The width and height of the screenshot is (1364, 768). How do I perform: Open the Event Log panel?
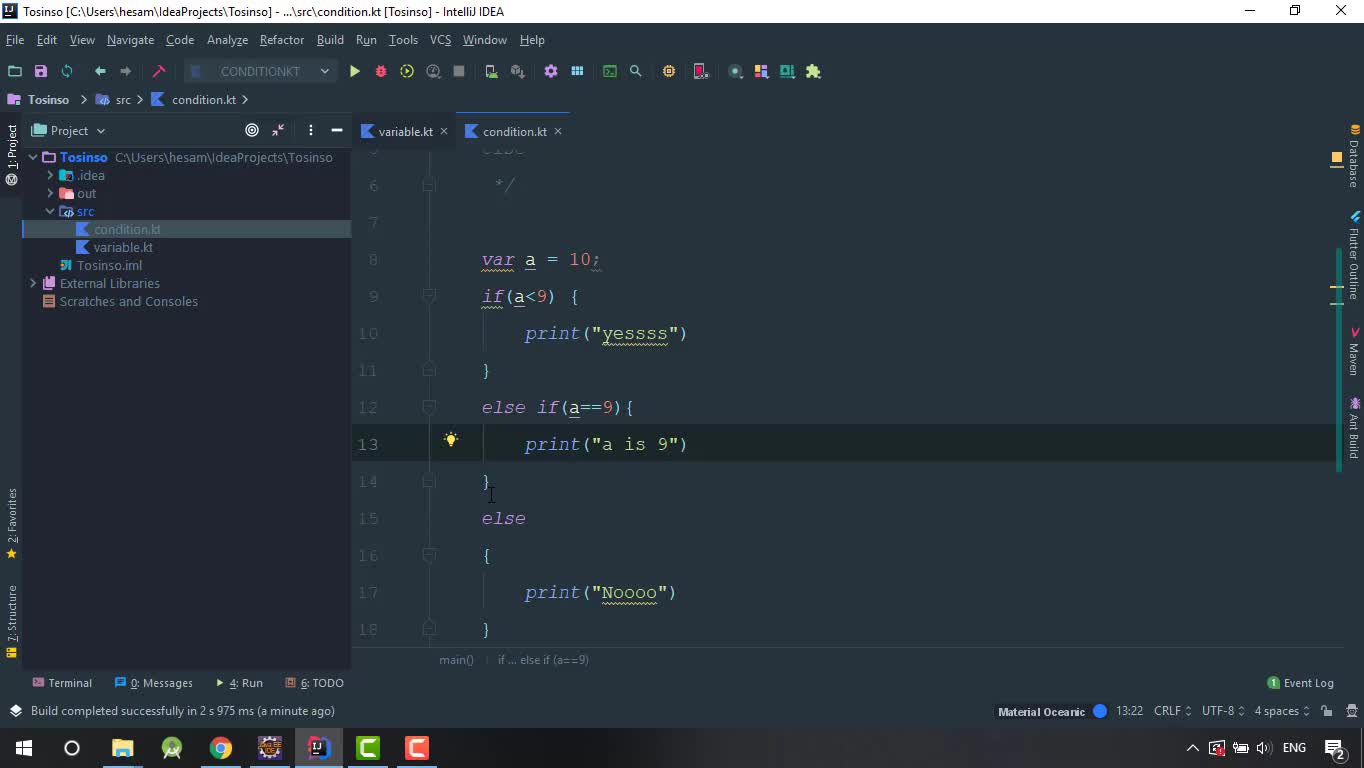click(1300, 683)
